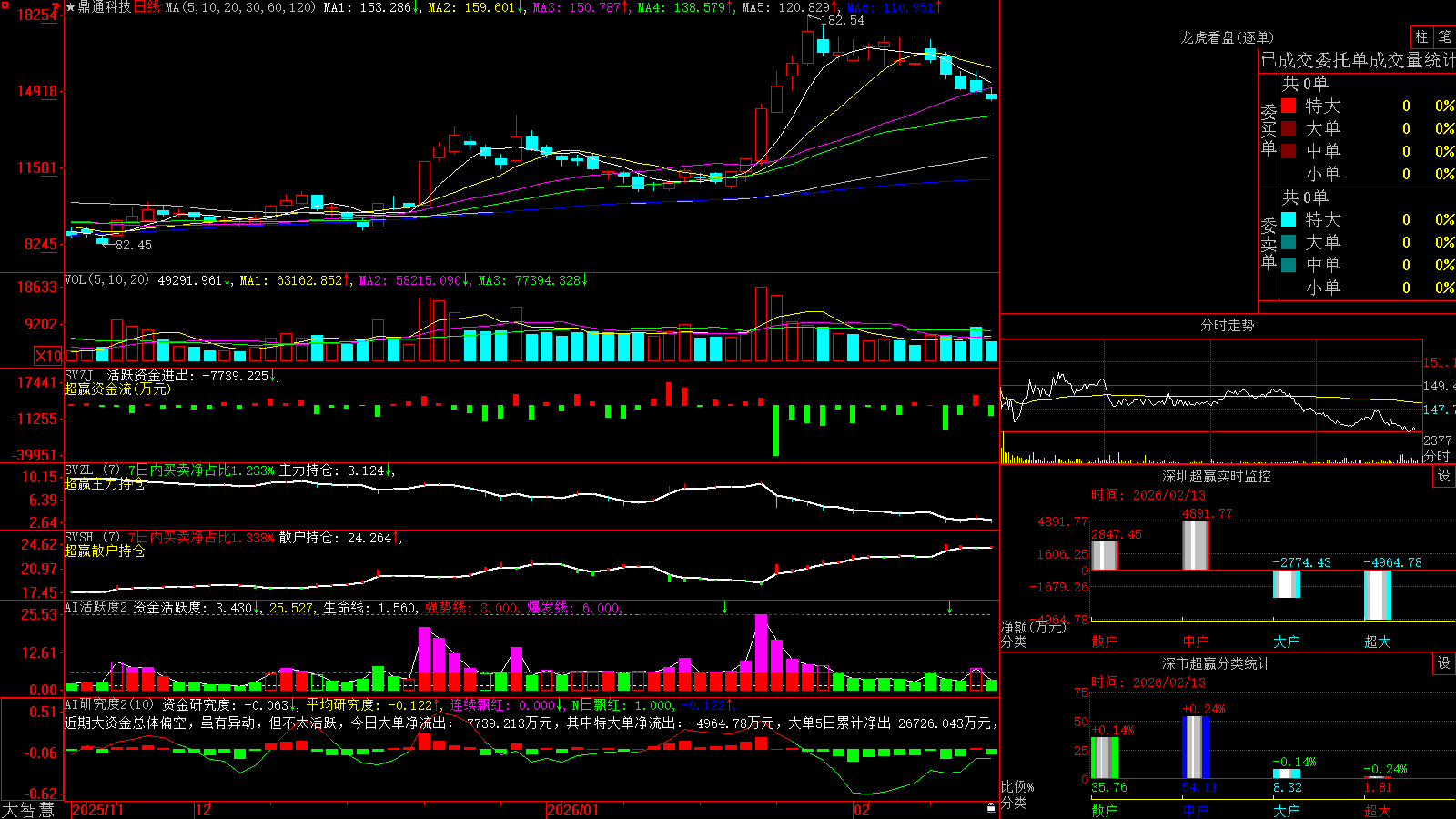This screenshot has width=1456, height=819.
Task: Click the 深圳超赢实时监控 panel title
Action: 1217,476
